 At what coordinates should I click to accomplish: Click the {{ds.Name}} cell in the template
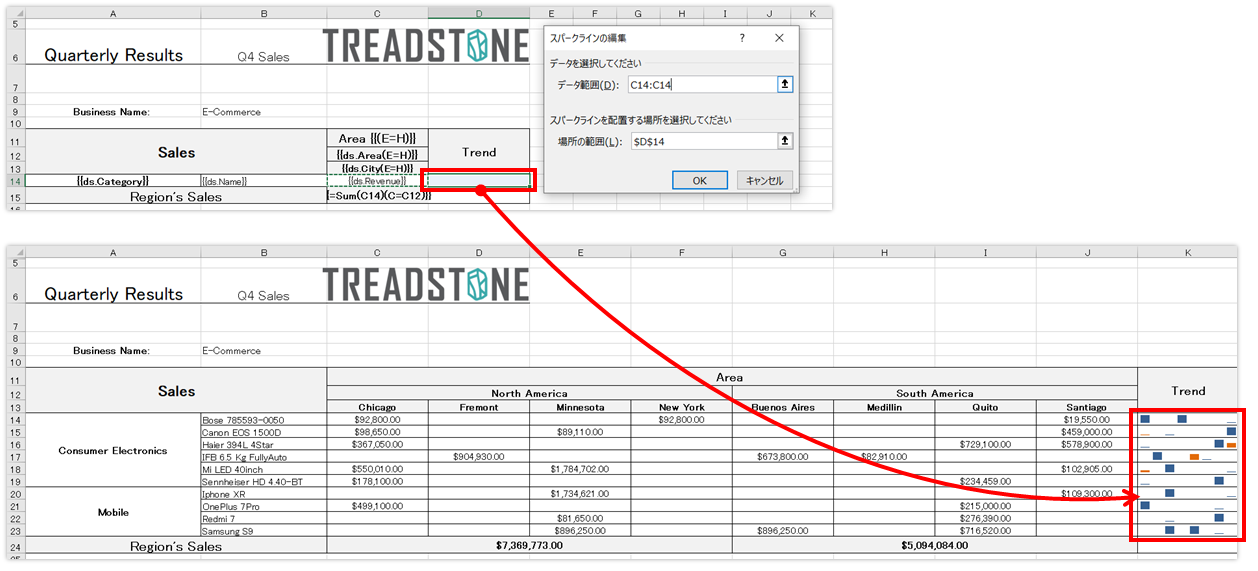[264, 181]
